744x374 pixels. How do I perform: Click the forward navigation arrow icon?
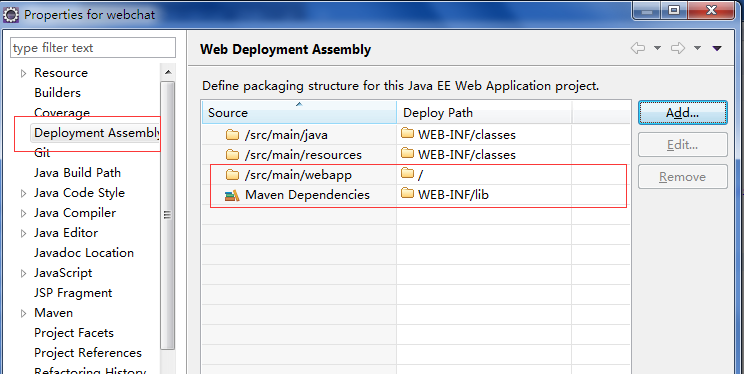coord(678,48)
